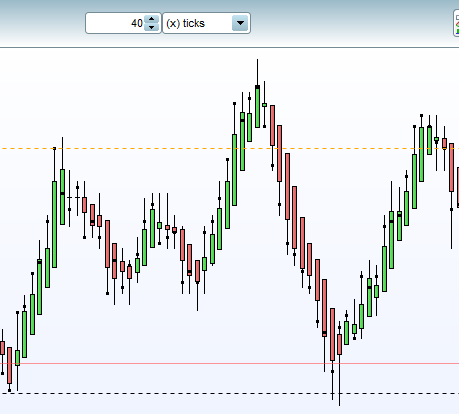Increase tick count with up arrow
Screen dimensions: 459x414
[x=152, y=19]
